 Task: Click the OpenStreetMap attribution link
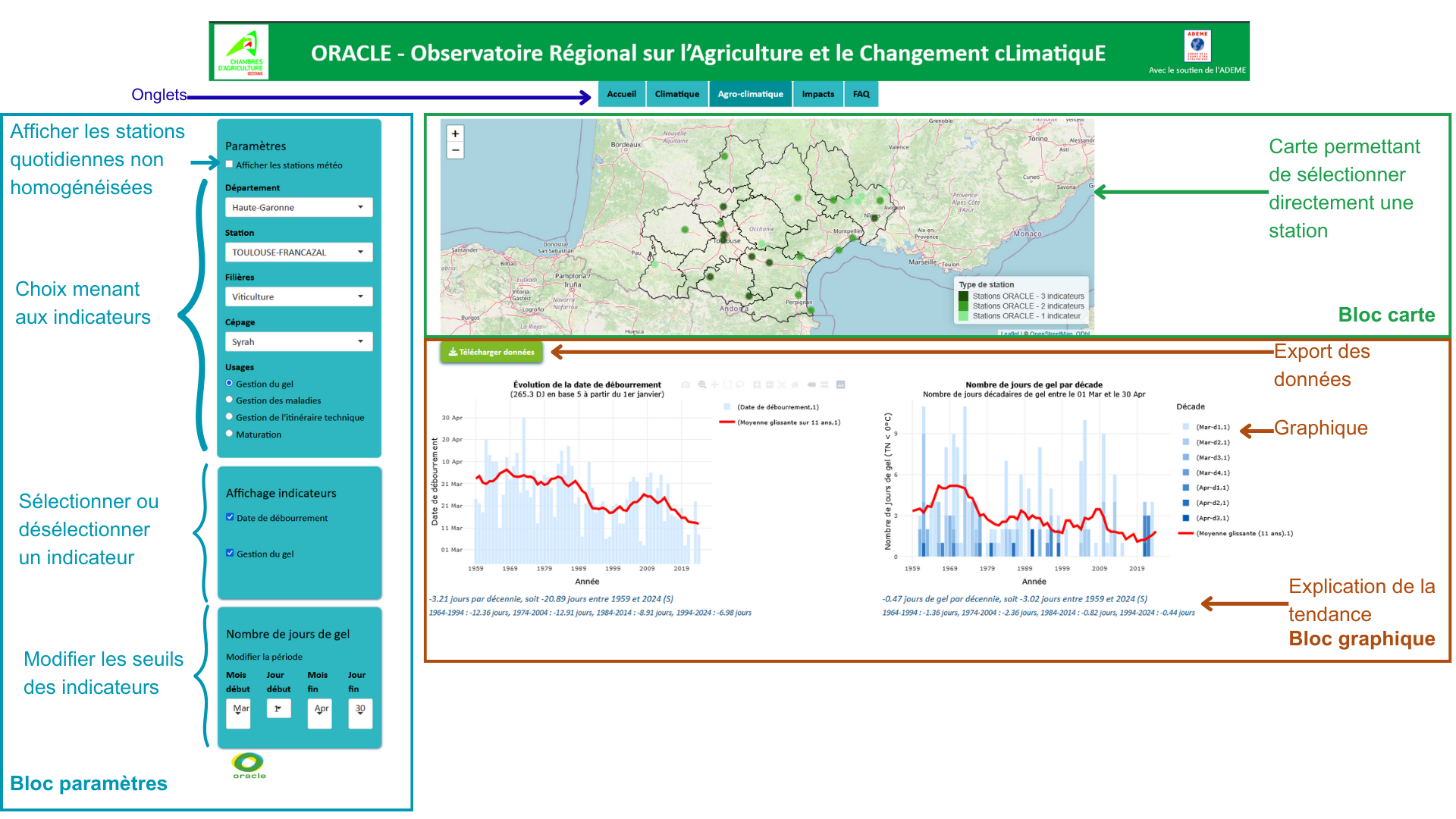(x=1050, y=334)
